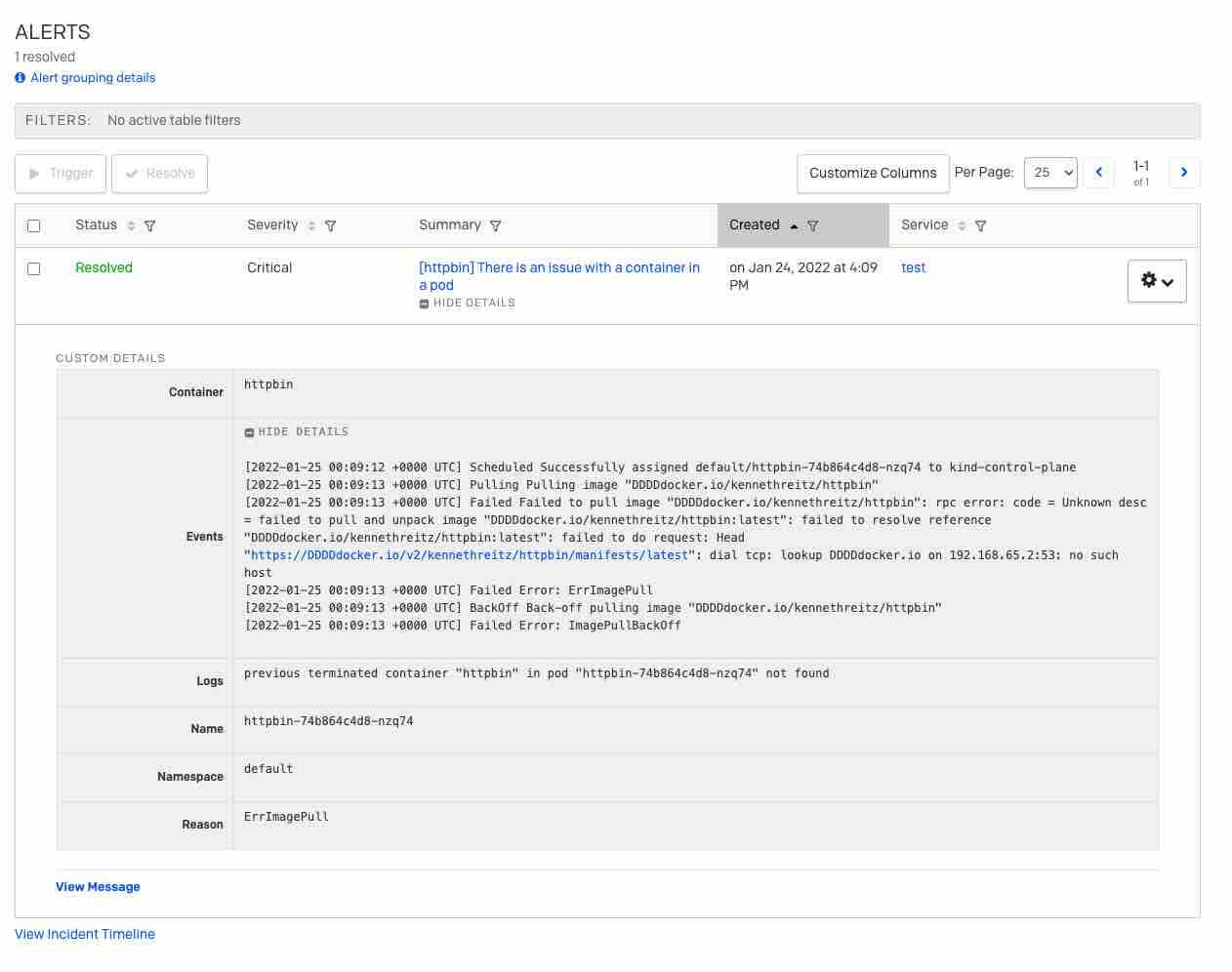
Task: Open the gear actions menu for alert
Action: [x=1157, y=281]
